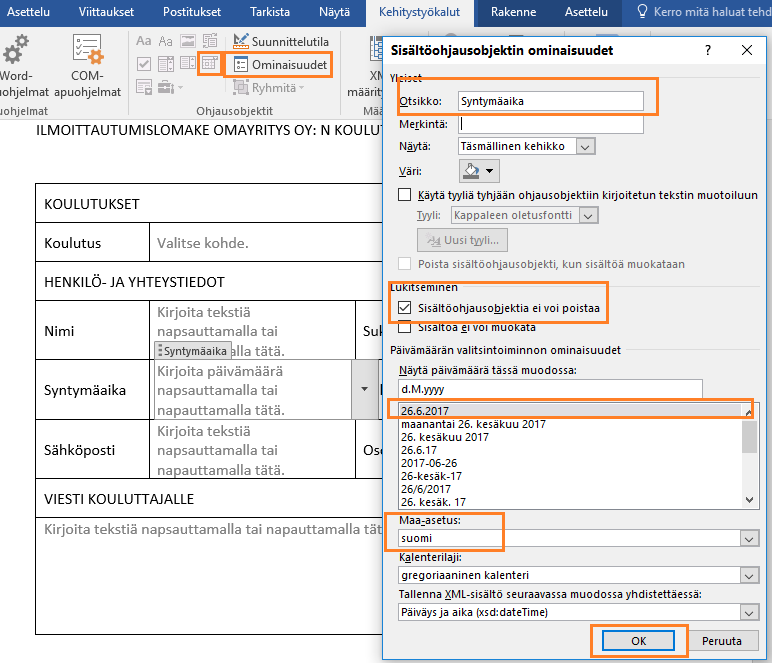Open the Väri color picker button
772x663 pixels.
478,171
